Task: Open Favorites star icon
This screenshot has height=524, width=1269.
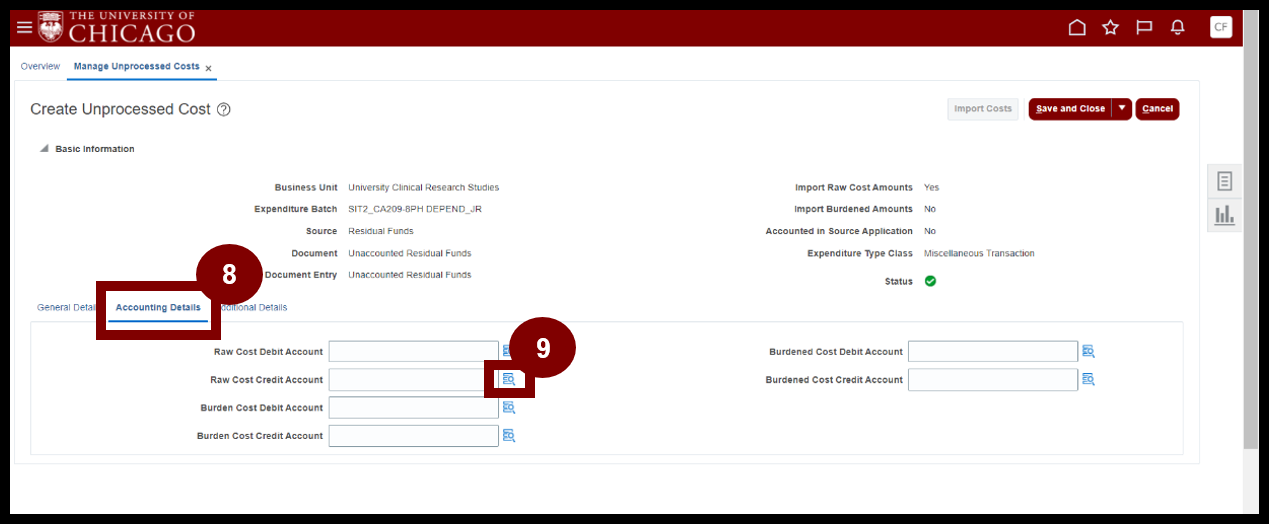Action: coord(1110,27)
